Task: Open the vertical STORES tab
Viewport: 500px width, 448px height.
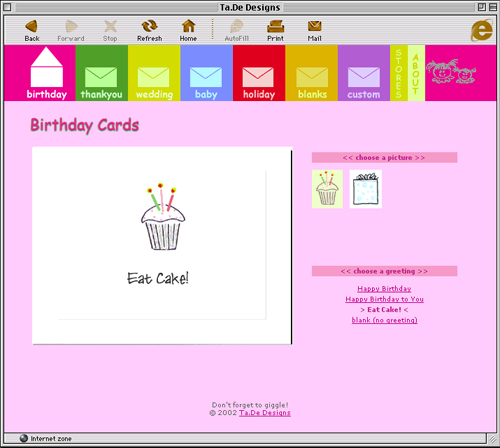Action: [x=399, y=73]
